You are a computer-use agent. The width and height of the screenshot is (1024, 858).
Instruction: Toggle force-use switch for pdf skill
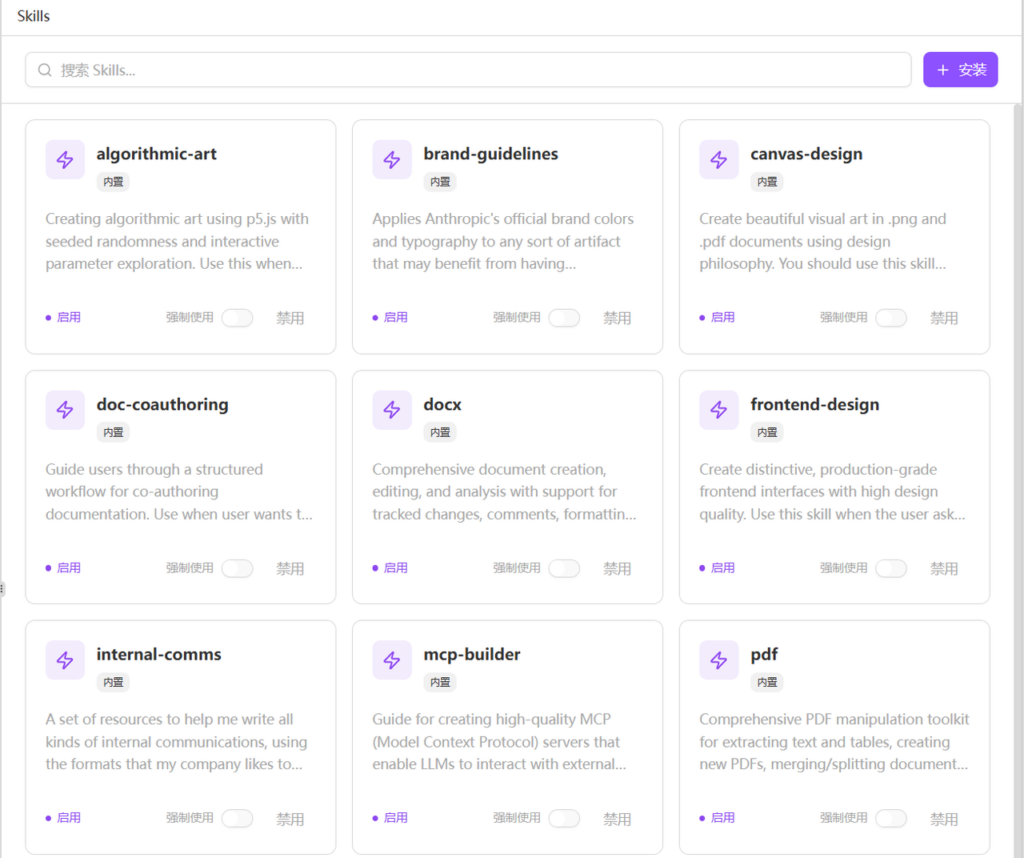(x=891, y=818)
